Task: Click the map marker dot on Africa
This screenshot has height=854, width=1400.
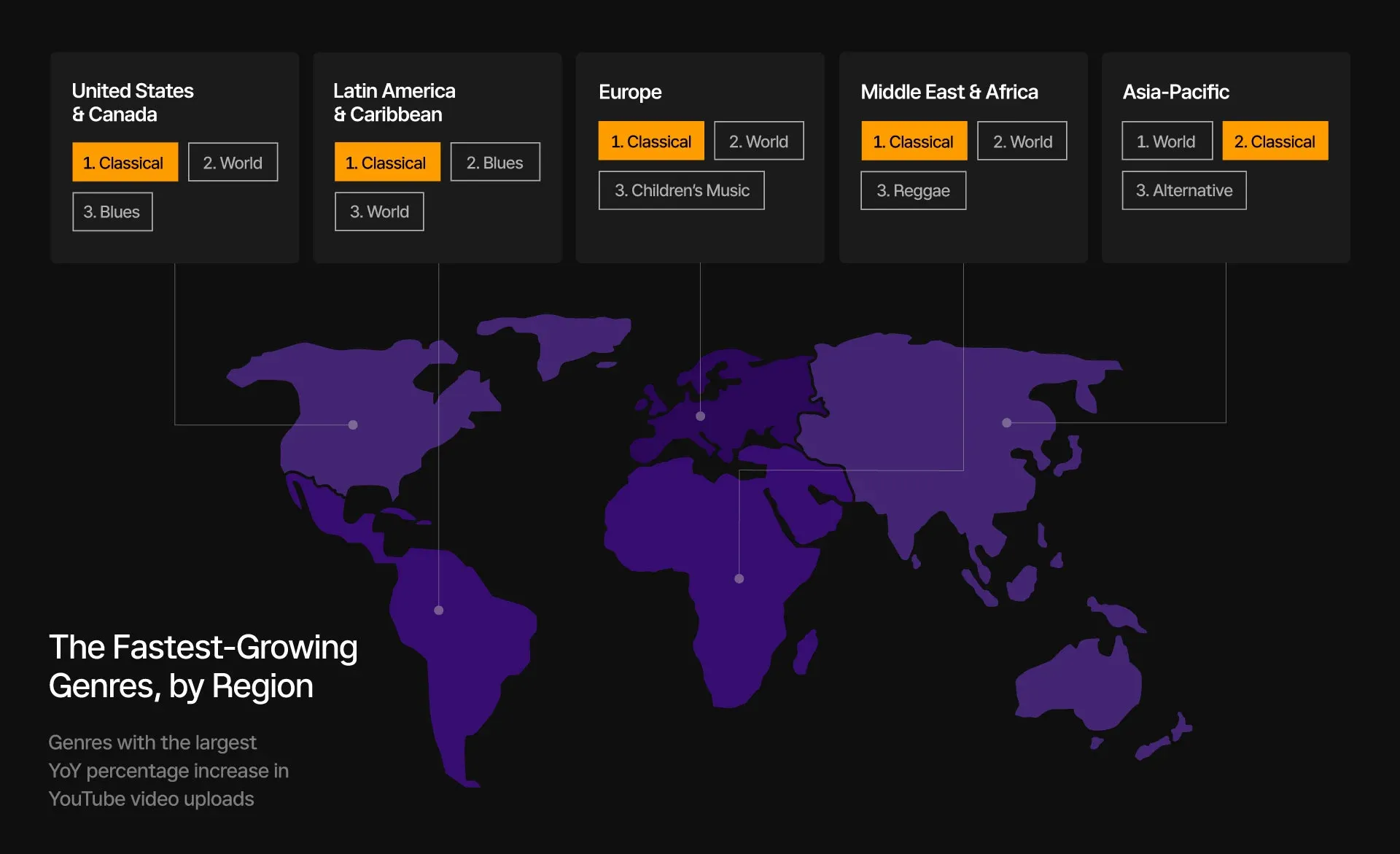Action: [x=739, y=578]
